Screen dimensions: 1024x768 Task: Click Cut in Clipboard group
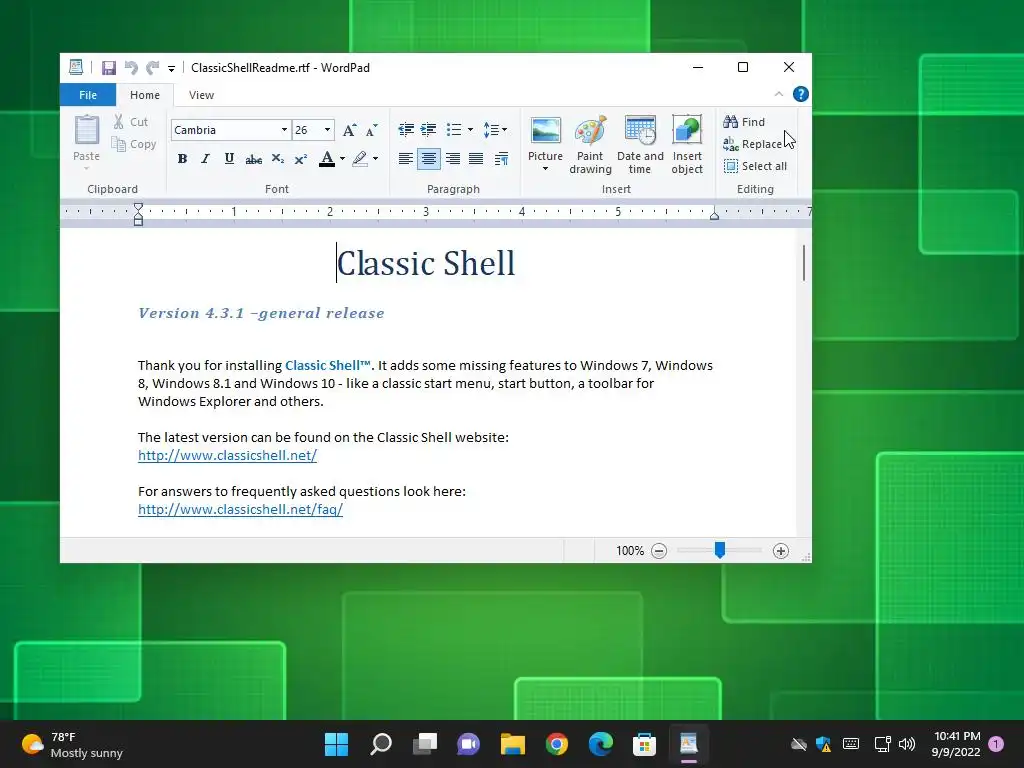click(131, 121)
